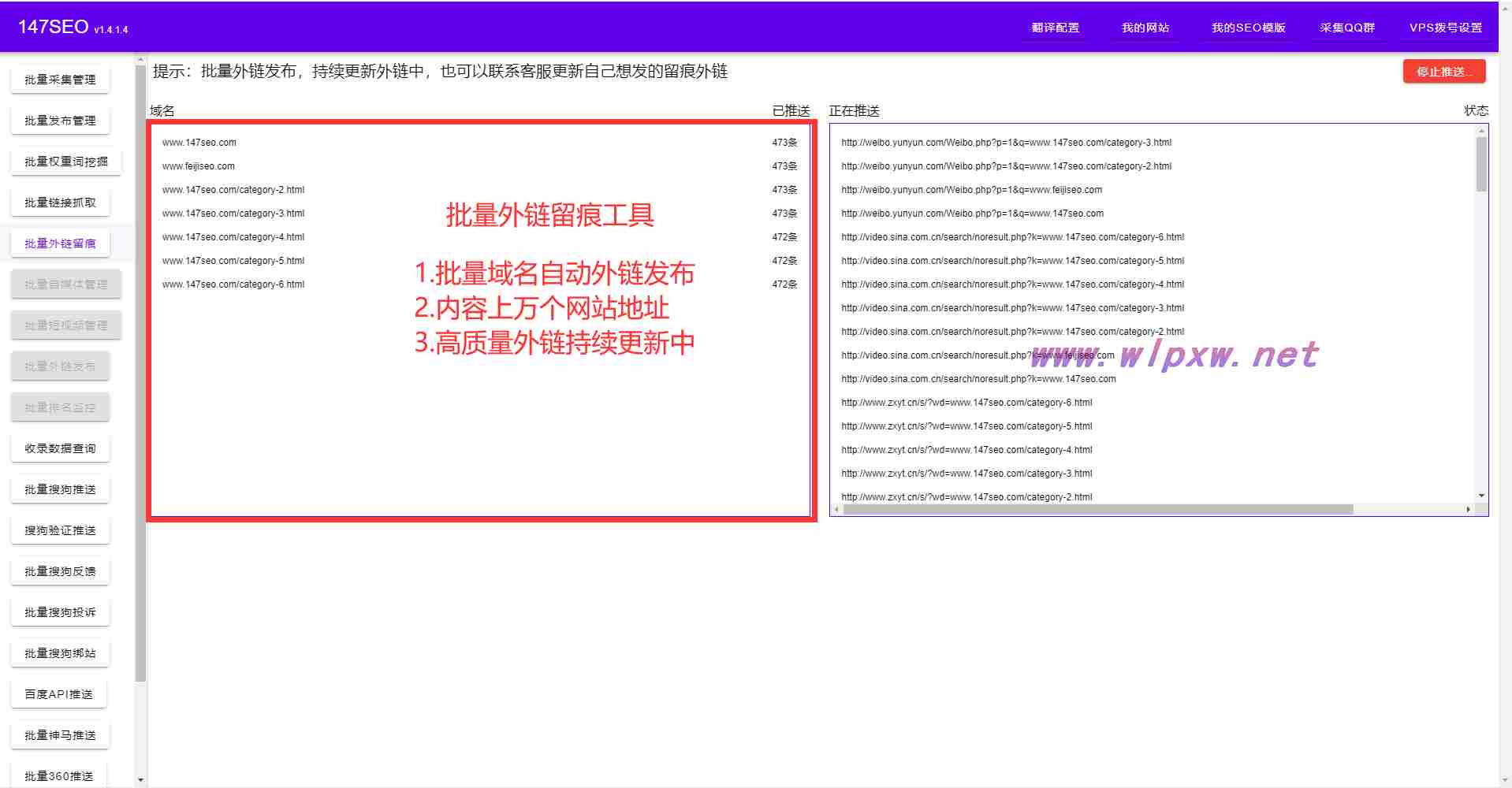Click the push list vertical scrollbar thumb
This screenshot has height=788, width=1512.
click(x=1481, y=164)
